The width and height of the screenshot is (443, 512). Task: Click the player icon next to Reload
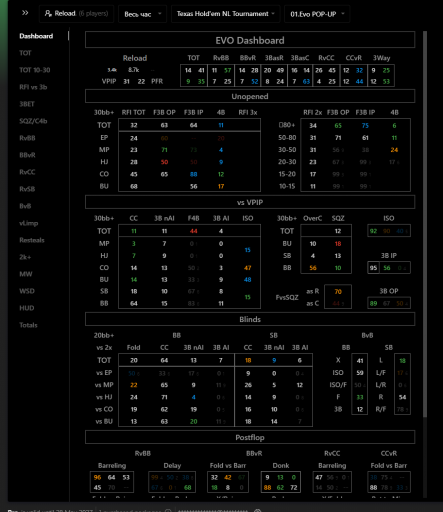coord(48,13)
